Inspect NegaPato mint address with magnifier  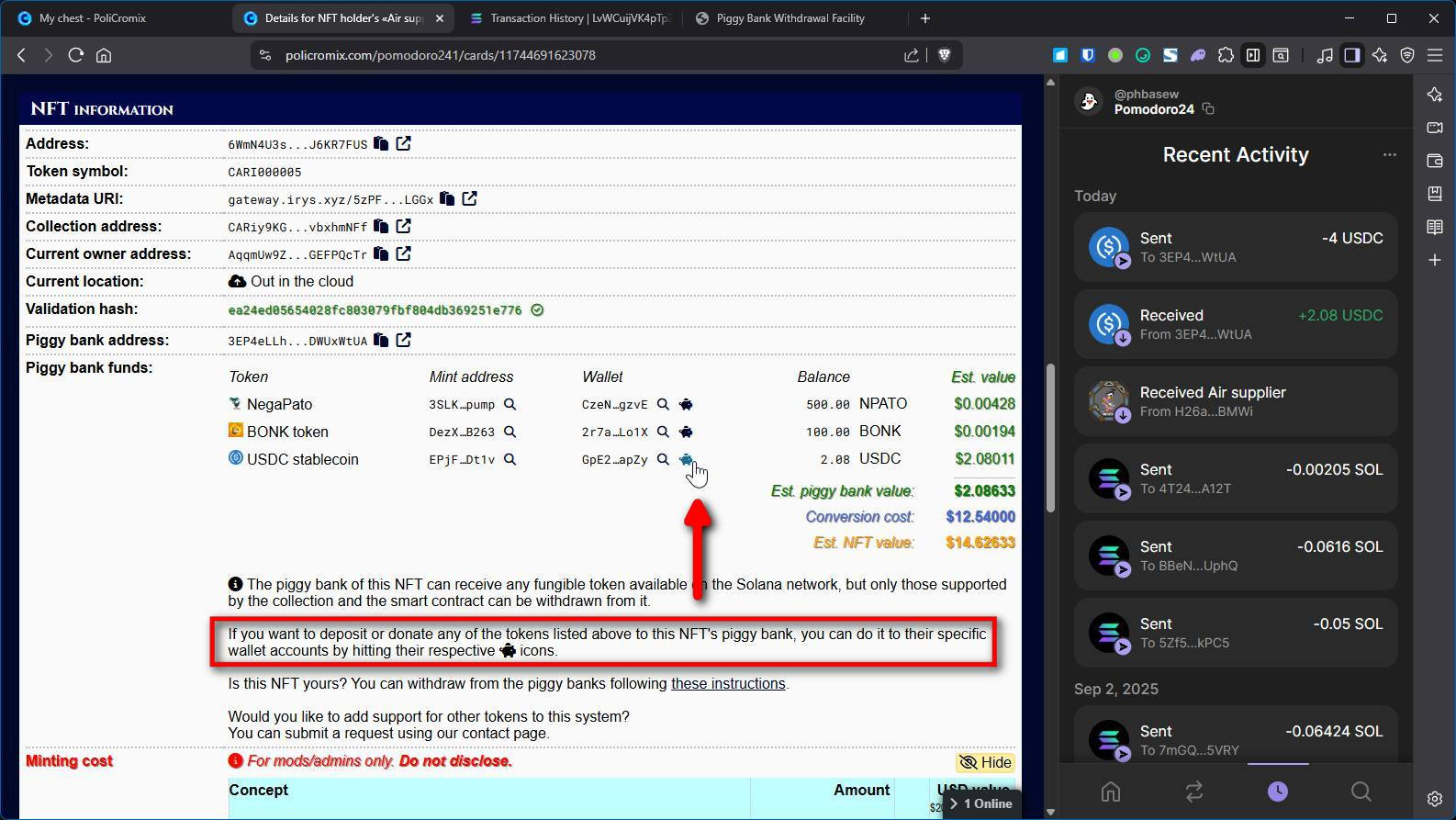point(510,405)
